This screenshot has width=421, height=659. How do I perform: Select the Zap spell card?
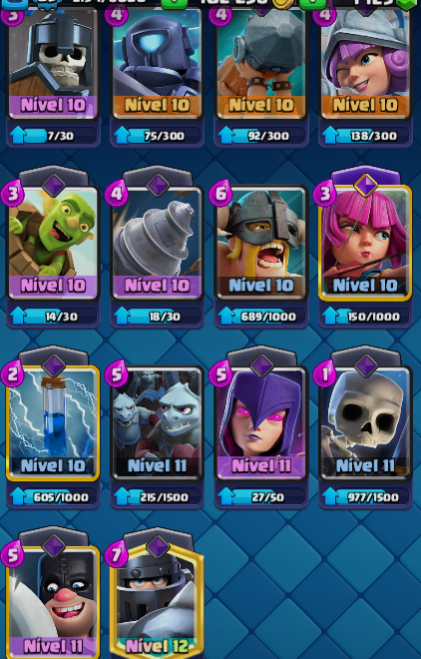[x=53, y=423]
